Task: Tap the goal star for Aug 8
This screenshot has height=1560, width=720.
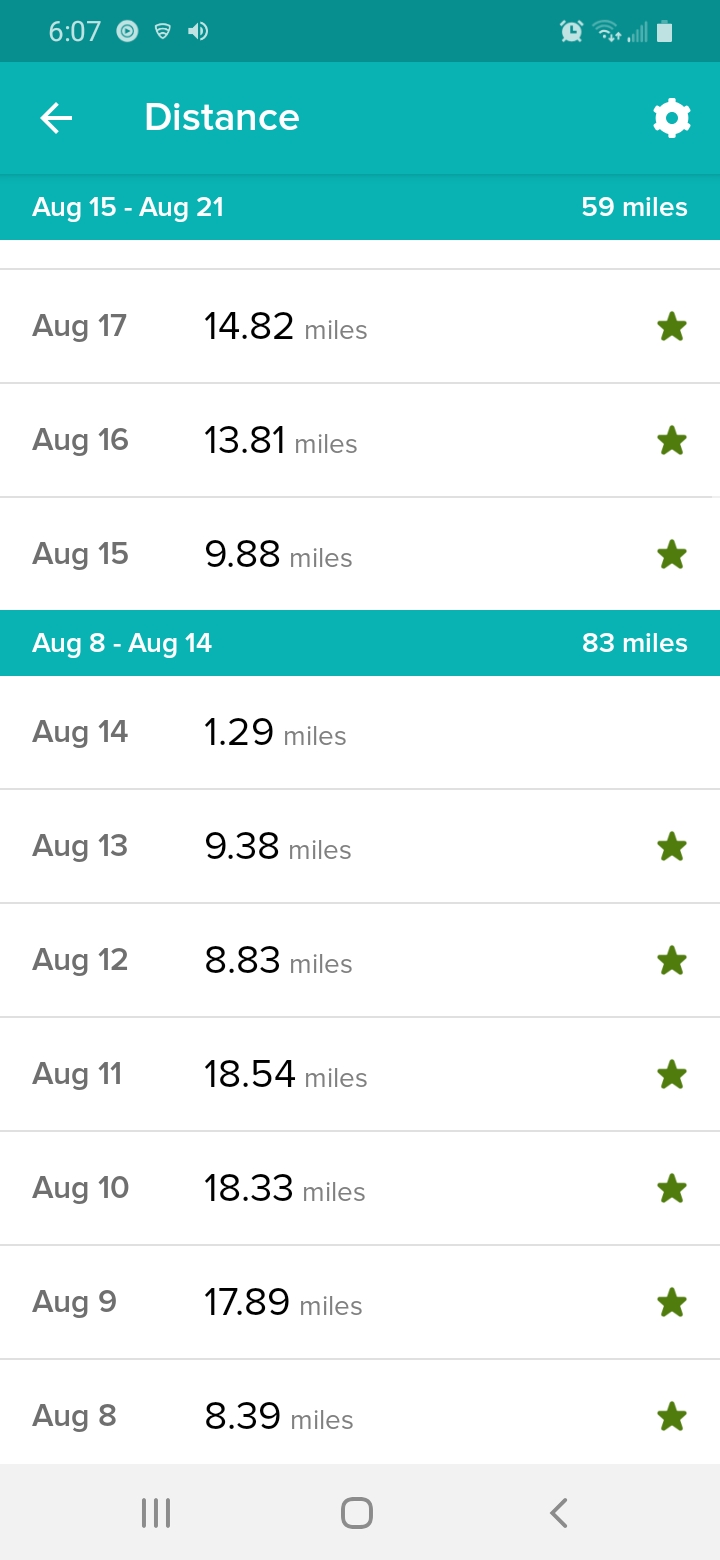Action: (x=671, y=1416)
